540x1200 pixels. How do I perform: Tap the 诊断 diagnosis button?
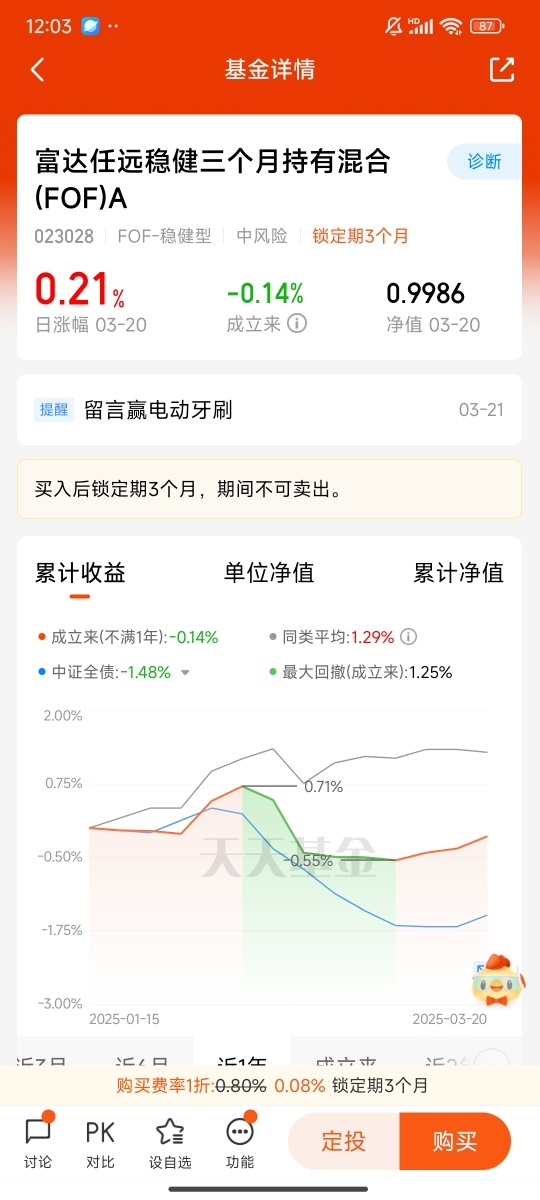coord(484,161)
